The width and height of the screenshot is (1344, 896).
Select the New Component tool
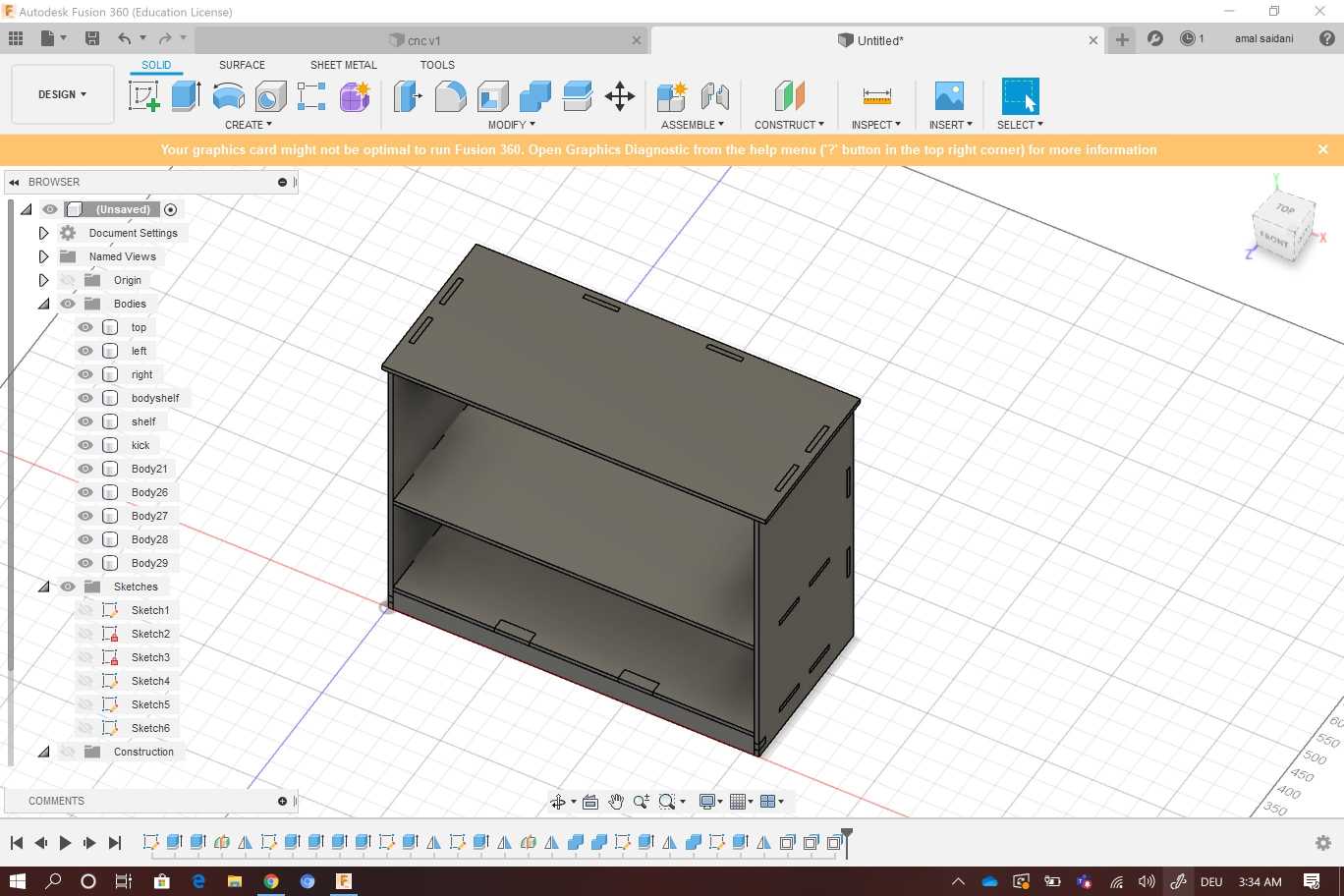coord(672,96)
